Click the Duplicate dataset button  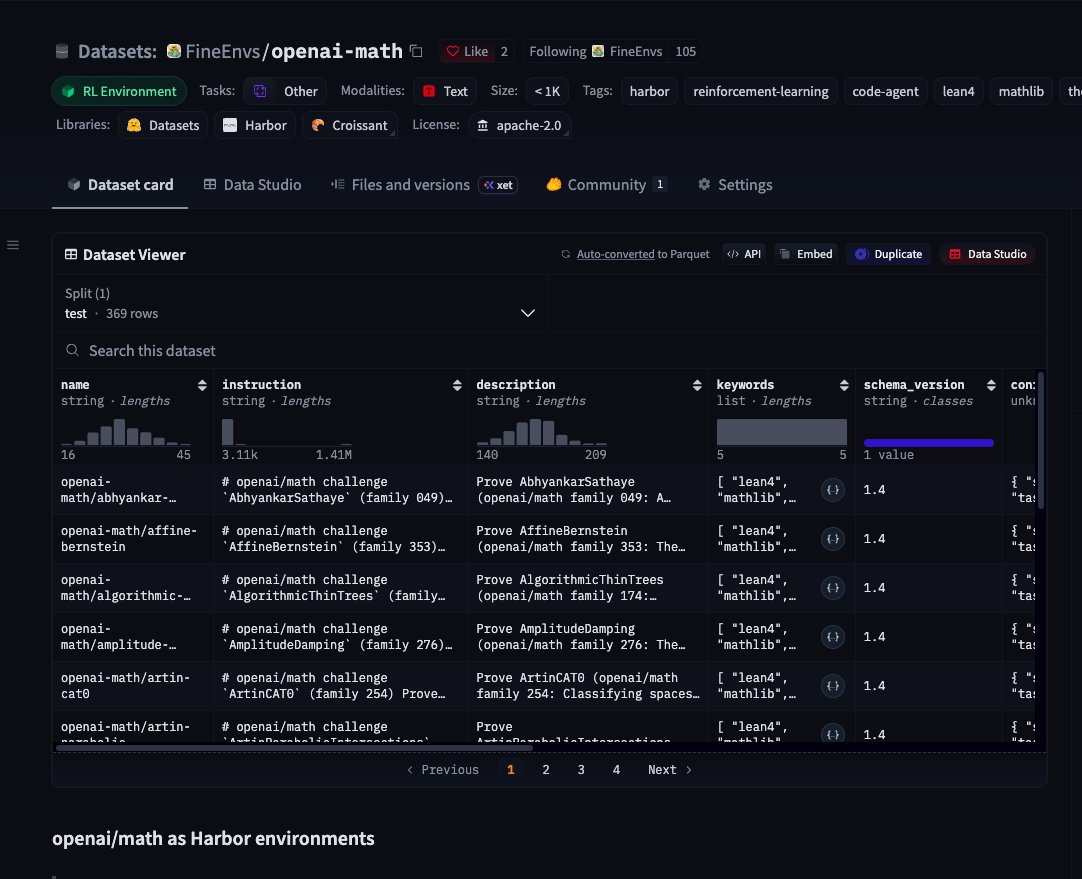888,254
